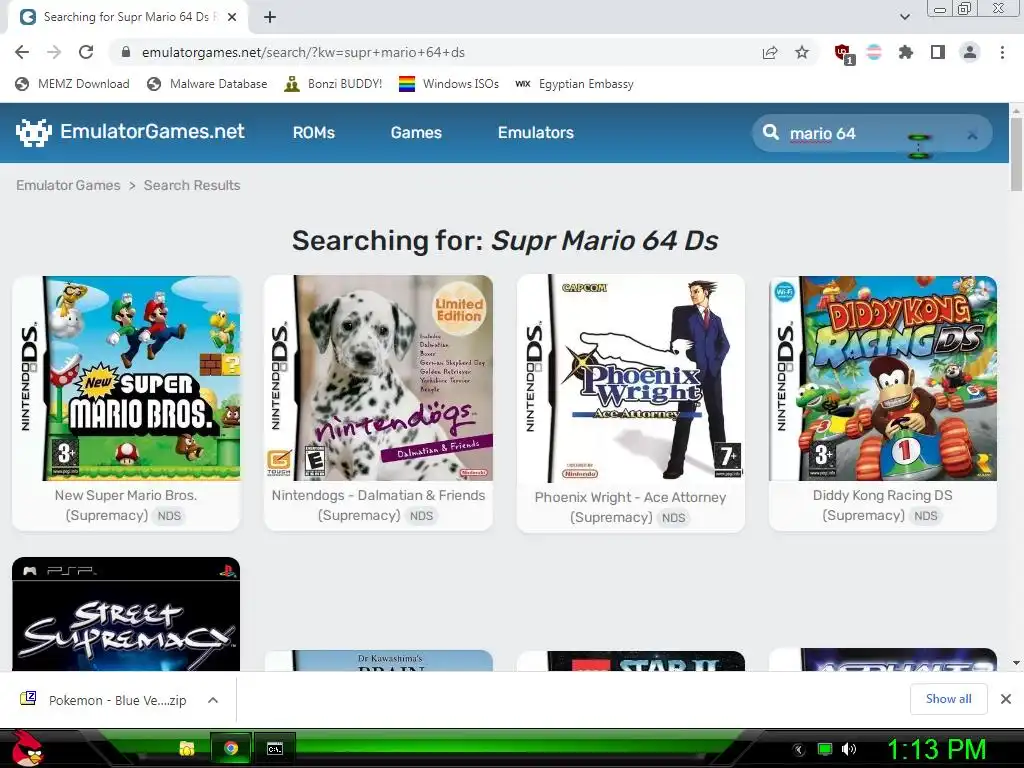Click the volume speaker tray icon
1024x768 pixels.
pos(848,749)
